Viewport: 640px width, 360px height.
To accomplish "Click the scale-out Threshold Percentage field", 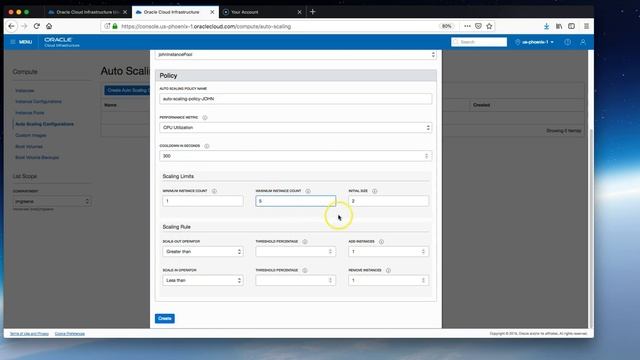I will coord(296,252).
